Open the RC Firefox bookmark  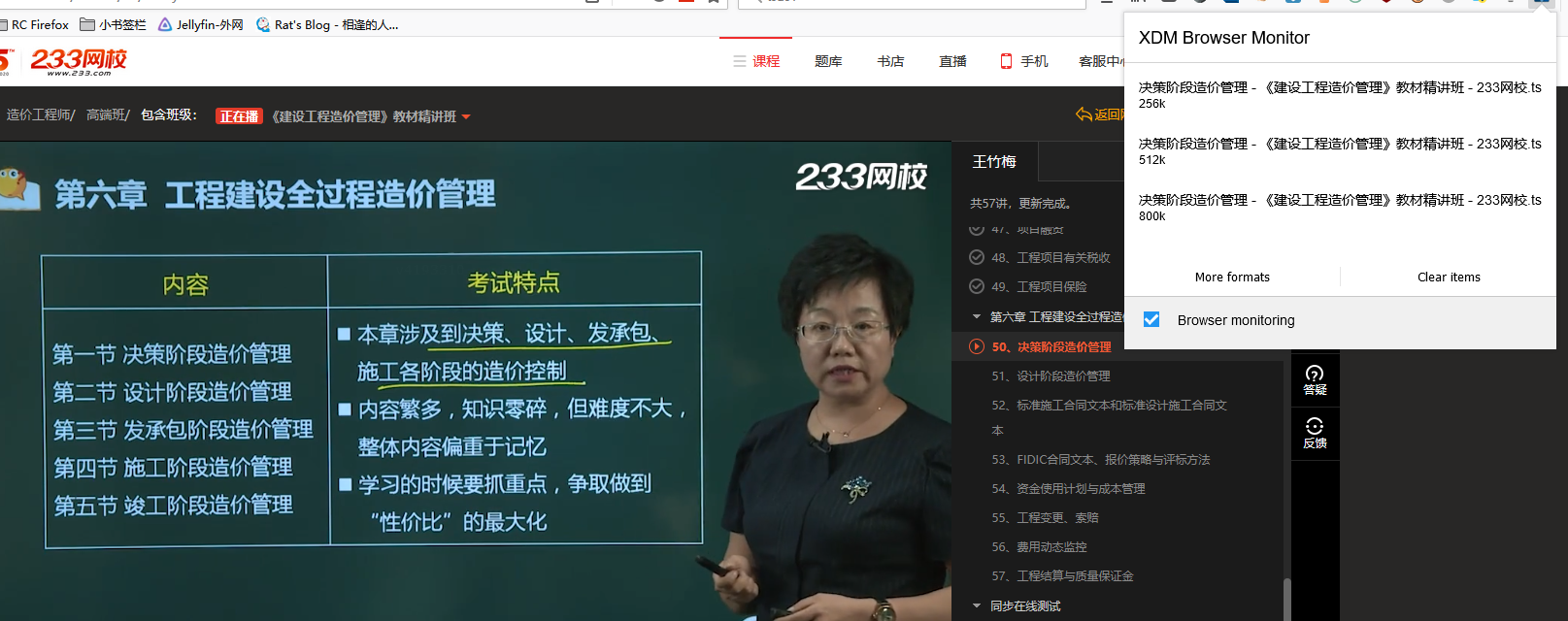click(x=34, y=24)
